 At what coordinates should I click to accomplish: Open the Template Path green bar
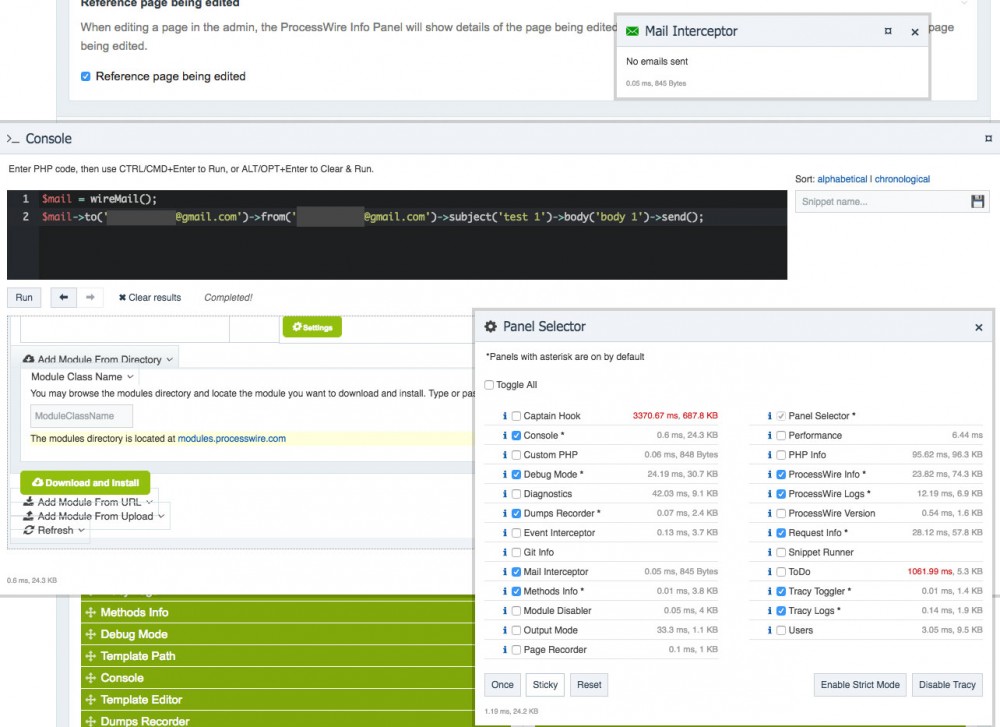137,656
